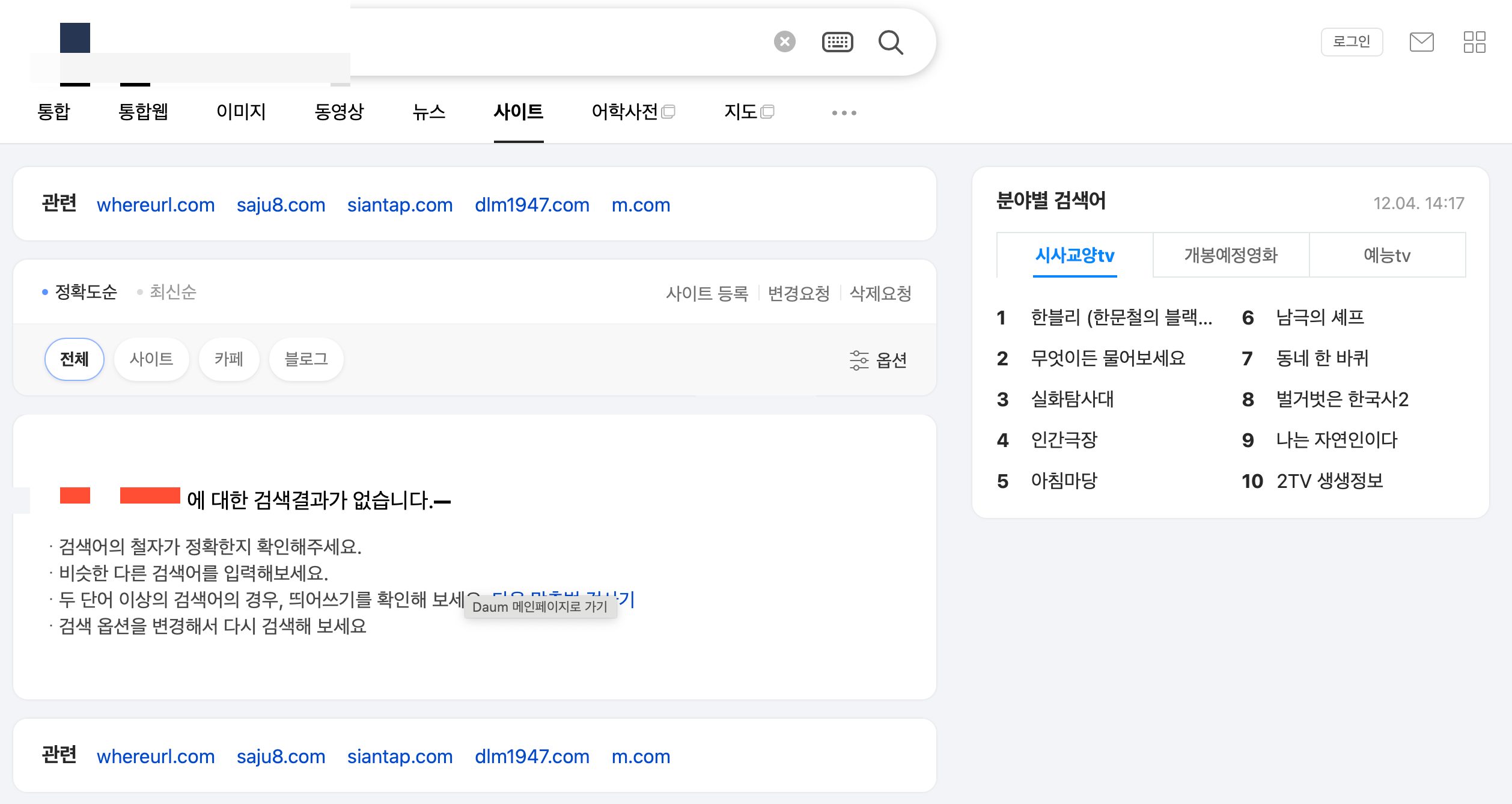Click the 12.04. 14:17 timestamp
Viewport: 1512px width, 804px height.
(1419, 203)
